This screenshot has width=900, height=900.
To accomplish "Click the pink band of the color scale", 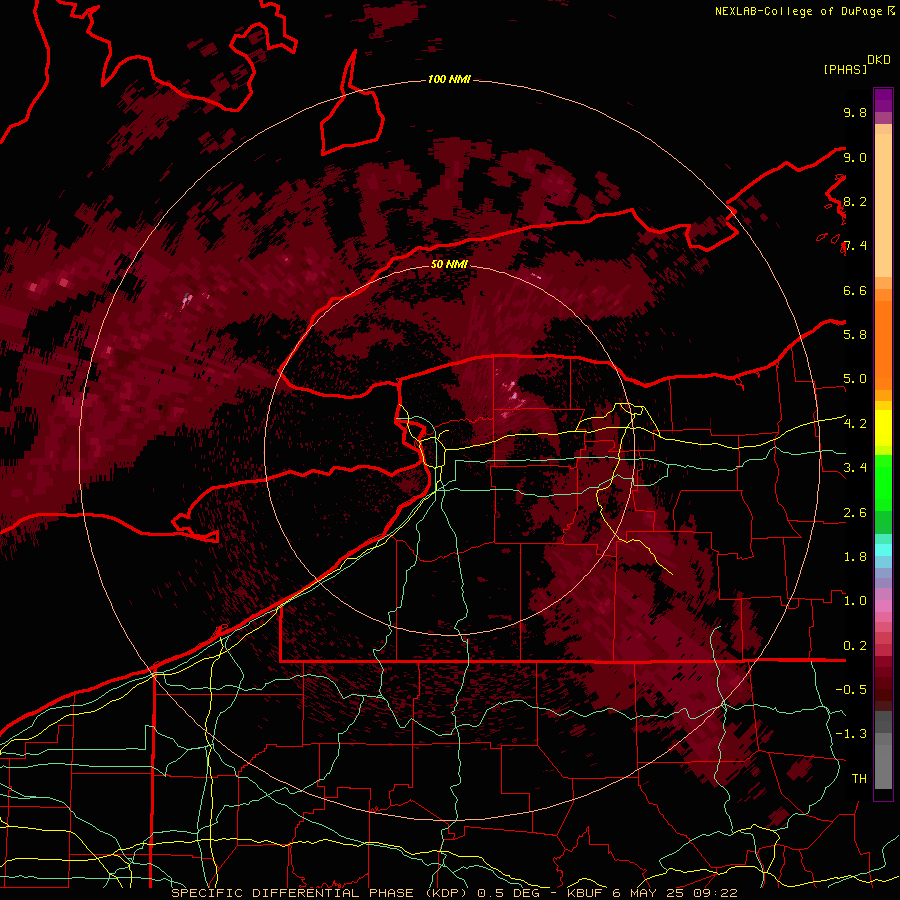I will pyautogui.click(x=883, y=606).
